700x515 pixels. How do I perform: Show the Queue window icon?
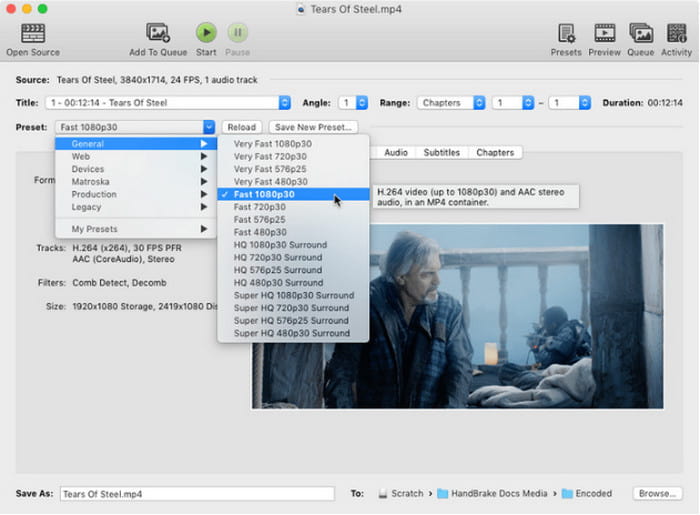[640, 33]
